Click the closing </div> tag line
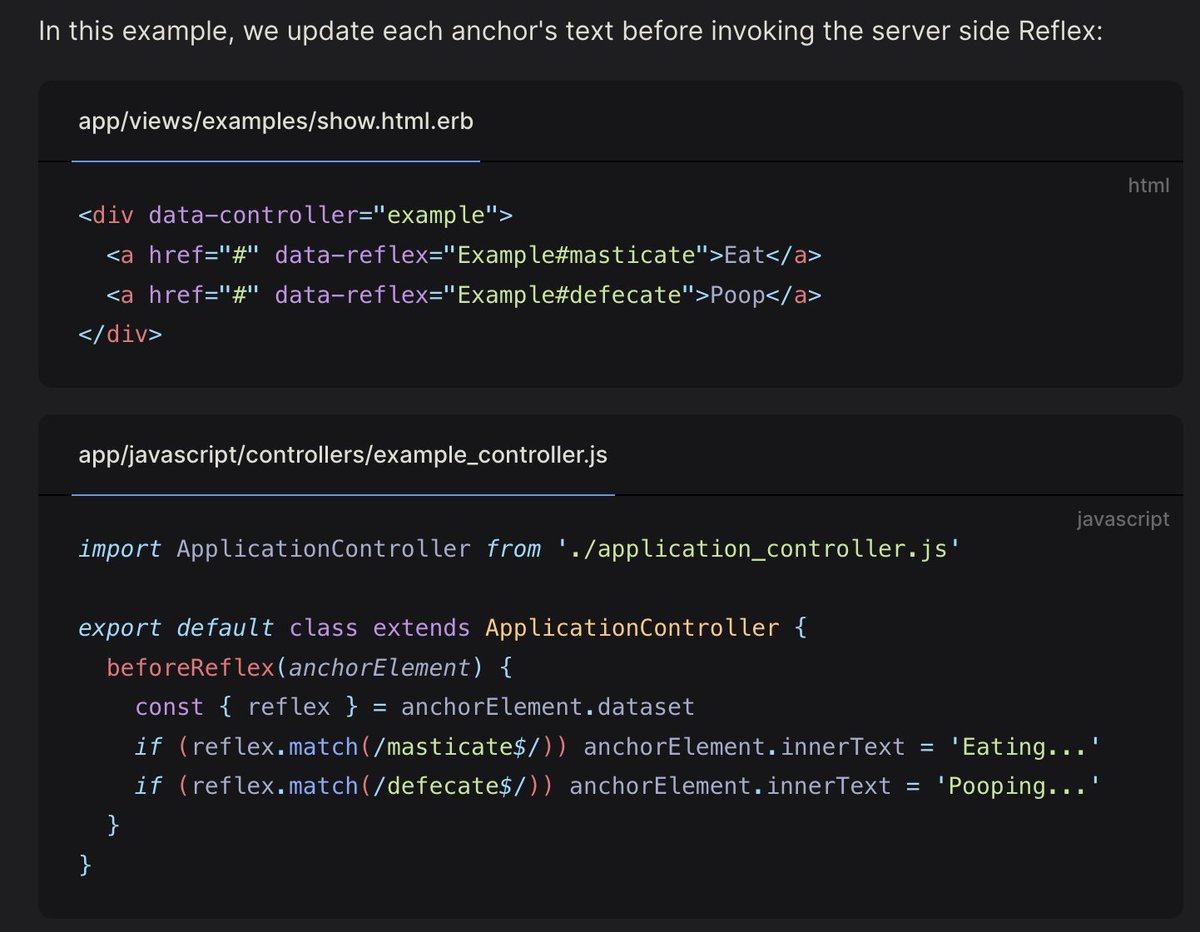 (120, 334)
